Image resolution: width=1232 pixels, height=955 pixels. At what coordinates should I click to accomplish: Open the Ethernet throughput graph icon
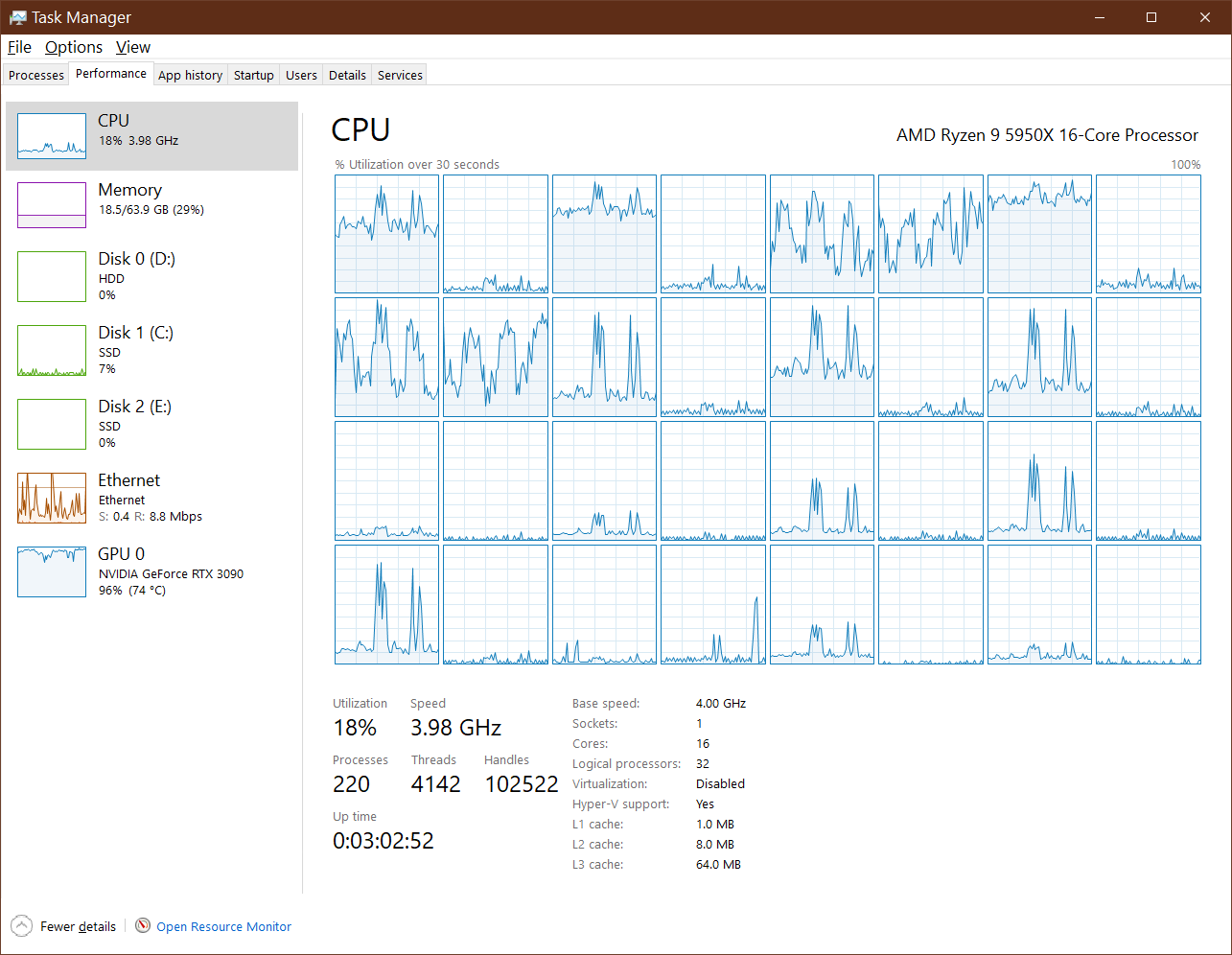click(x=52, y=498)
